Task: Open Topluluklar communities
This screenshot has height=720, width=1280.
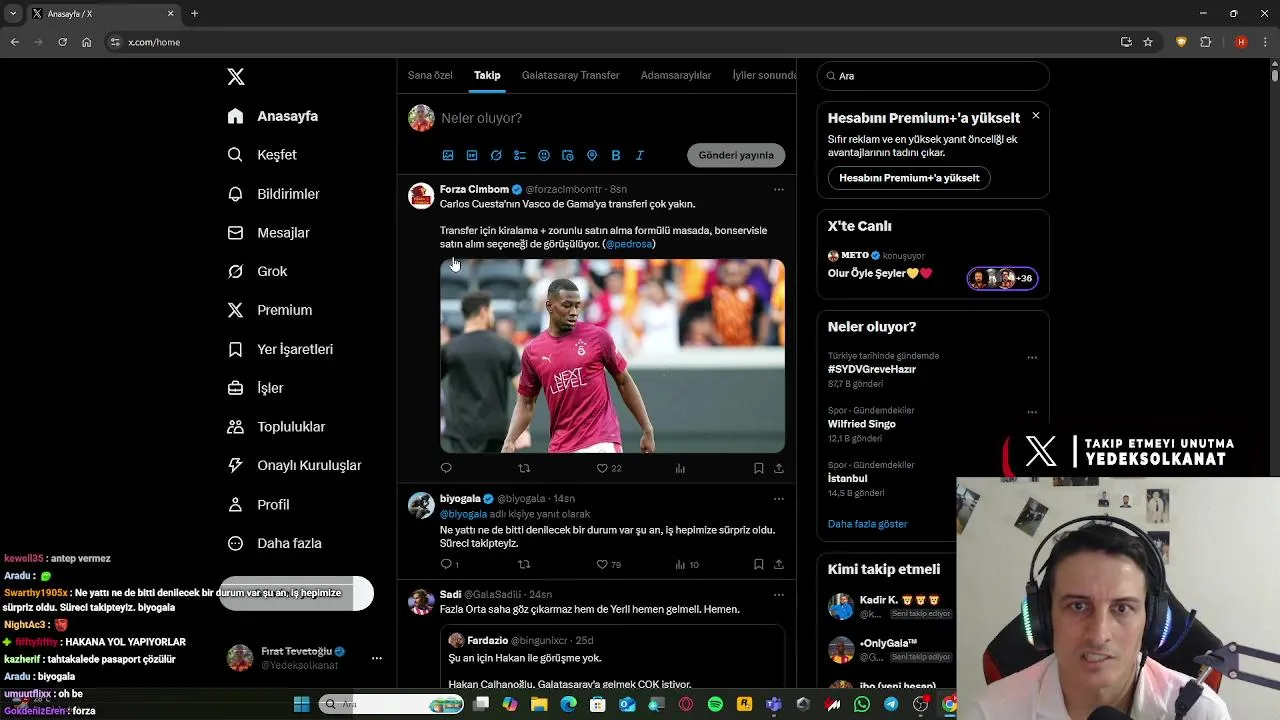Action: tap(276, 427)
